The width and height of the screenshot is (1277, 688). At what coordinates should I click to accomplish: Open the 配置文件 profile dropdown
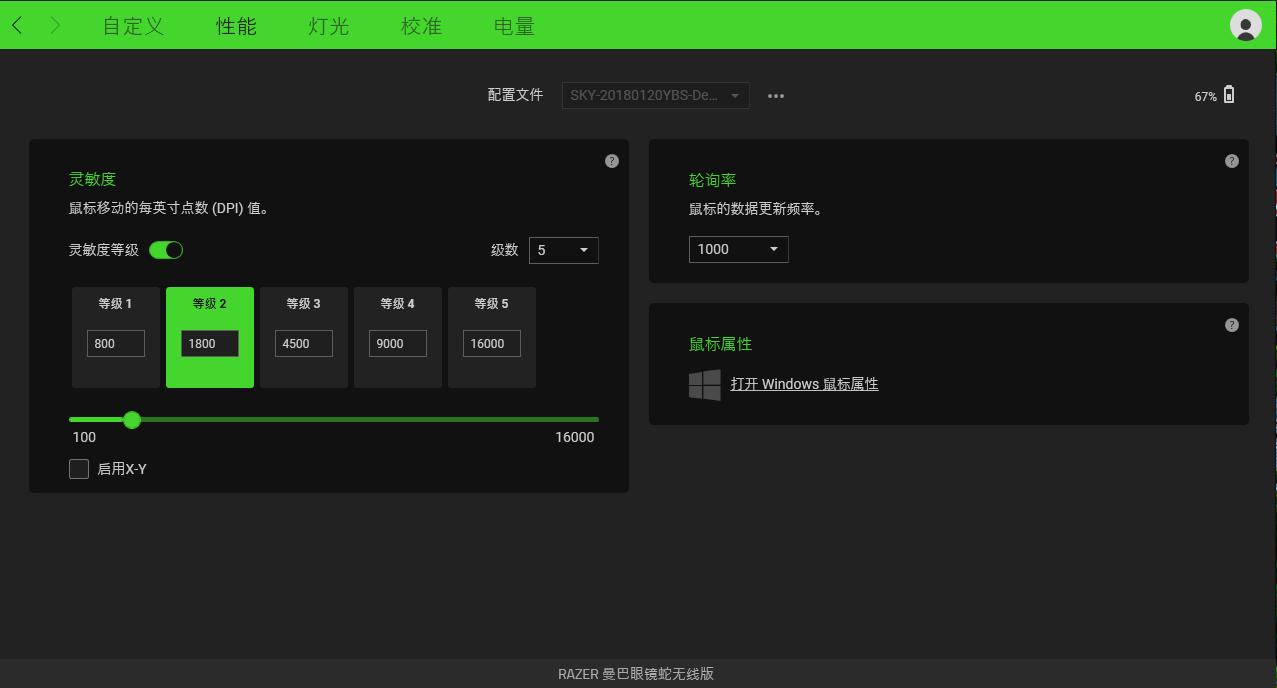655,95
